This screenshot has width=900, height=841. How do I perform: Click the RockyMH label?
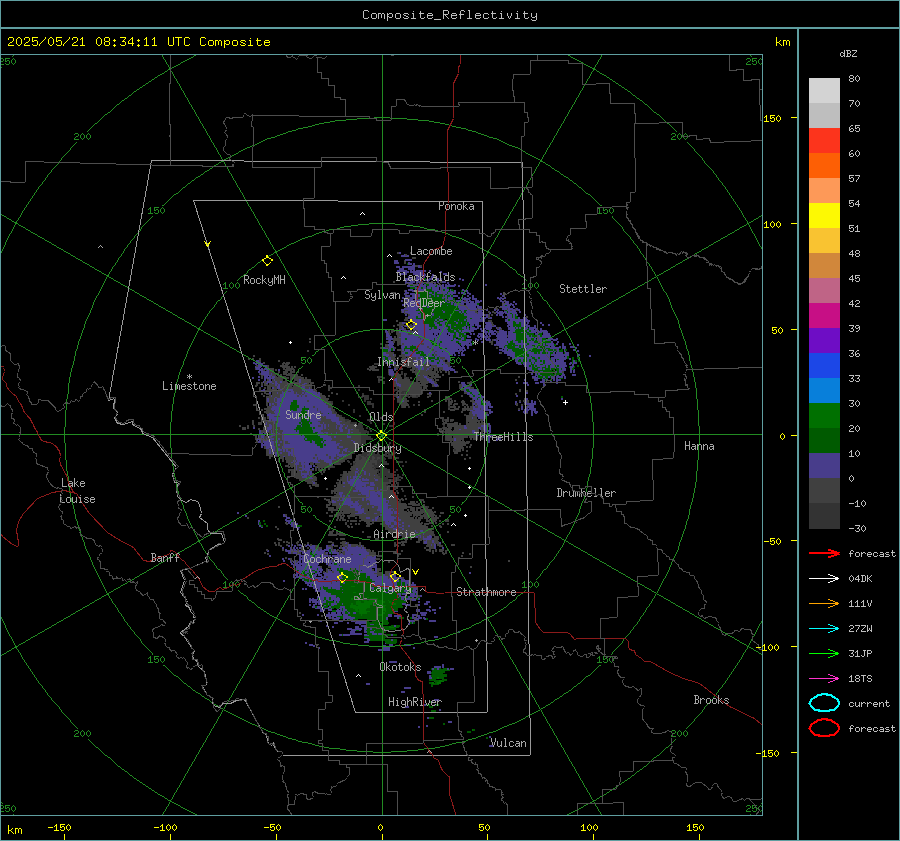pos(264,280)
